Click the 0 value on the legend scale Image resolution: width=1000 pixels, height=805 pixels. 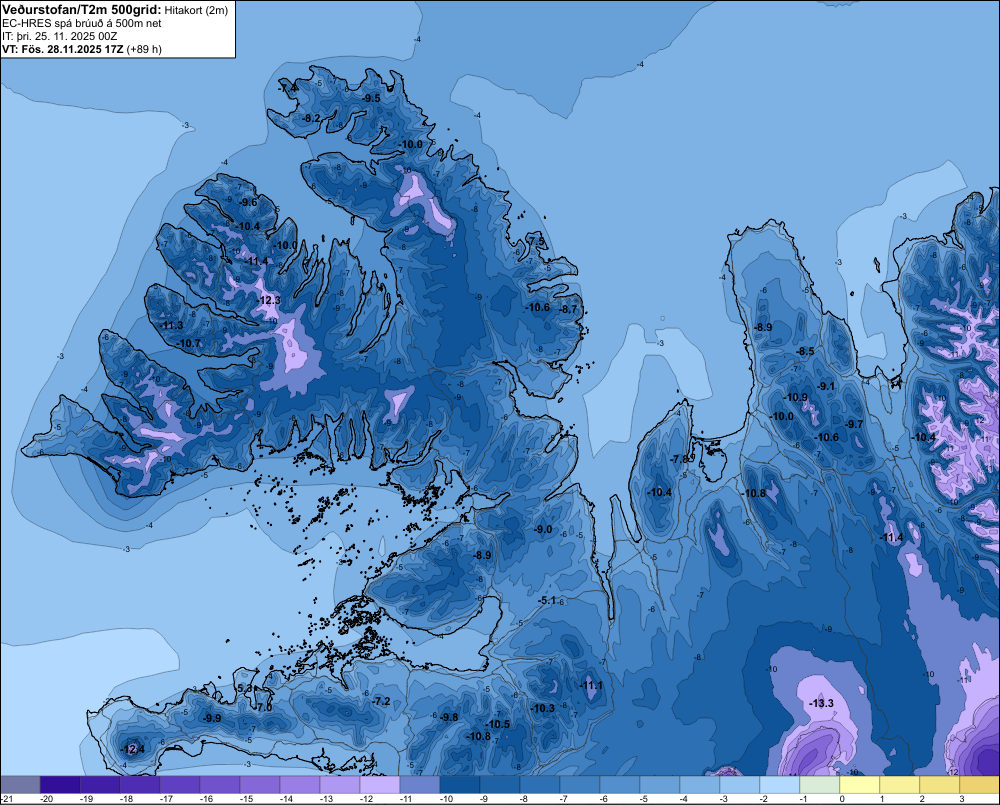[x=842, y=799]
